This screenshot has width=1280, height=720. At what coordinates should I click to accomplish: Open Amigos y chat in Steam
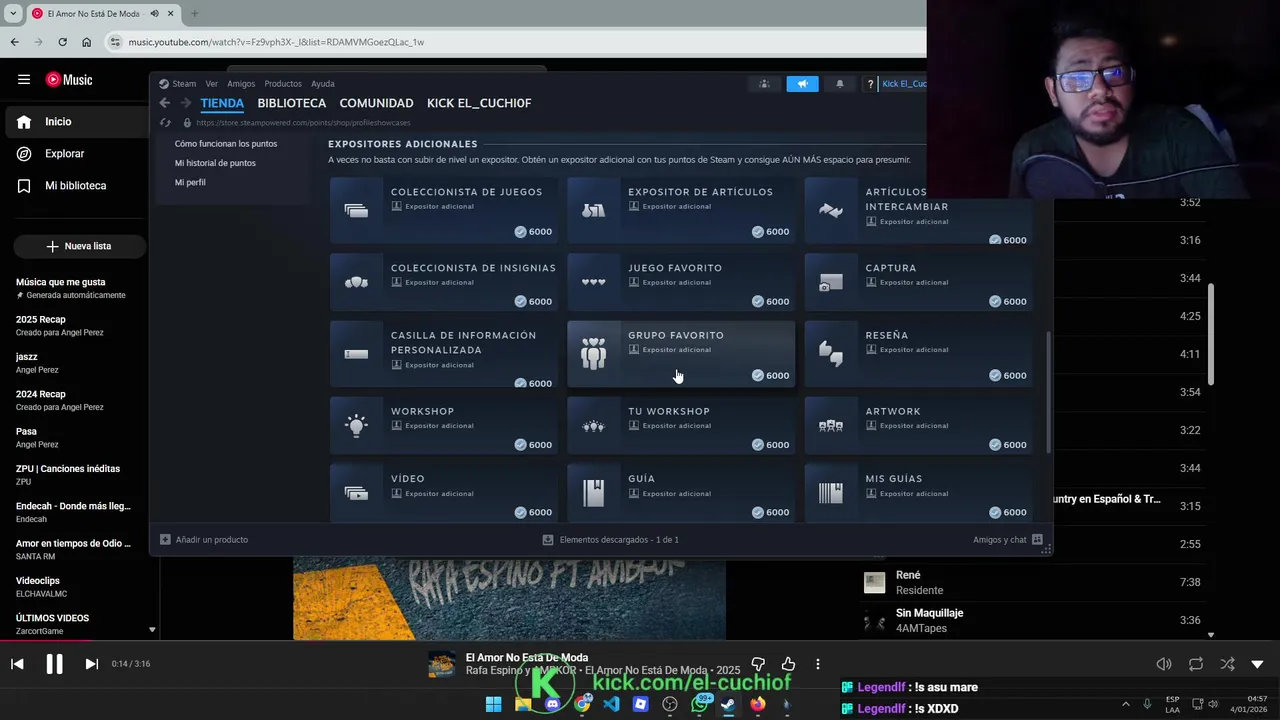click(1008, 540)
